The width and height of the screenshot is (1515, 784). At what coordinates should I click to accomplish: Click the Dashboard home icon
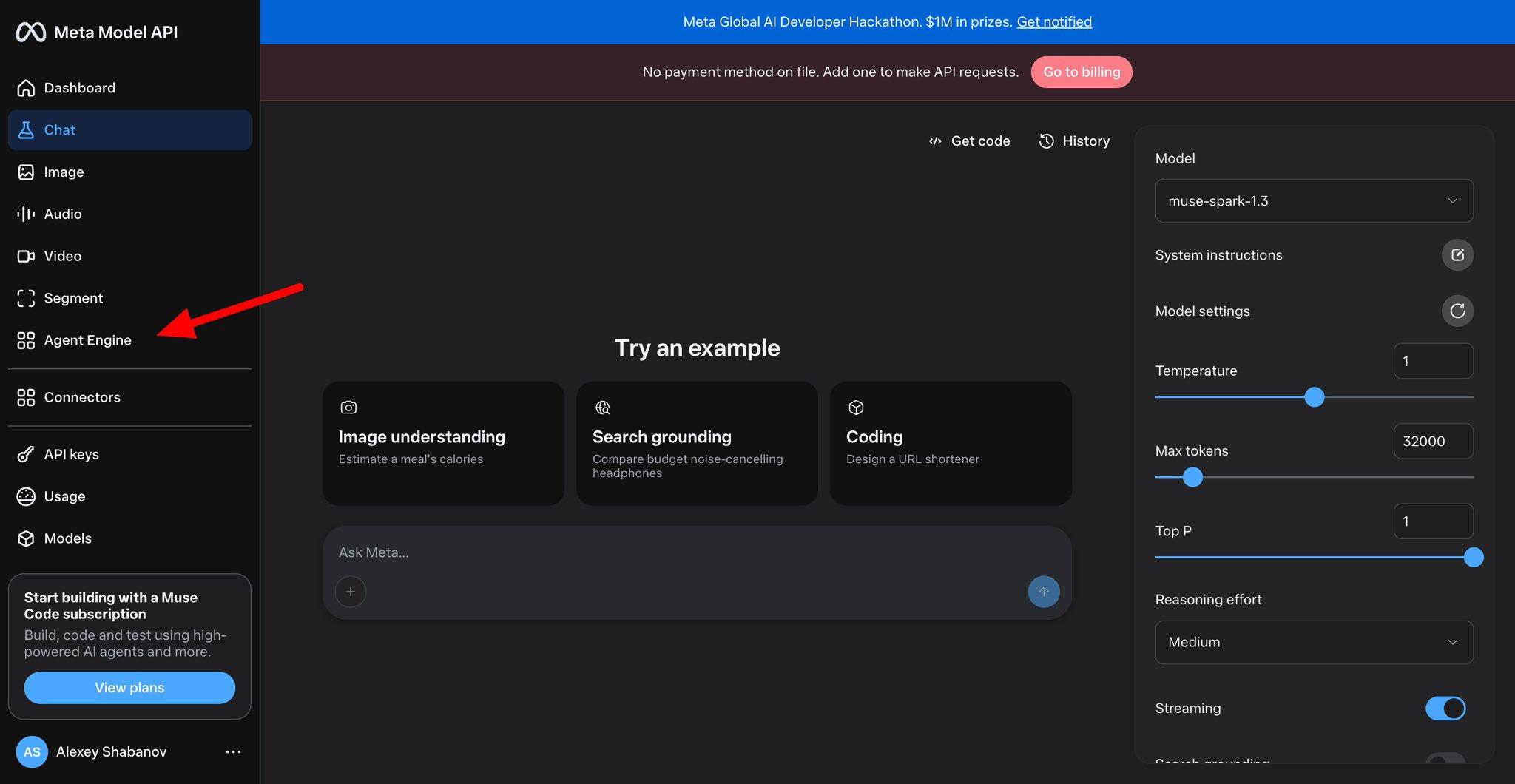pyautogui.click(x=26, y=88)
